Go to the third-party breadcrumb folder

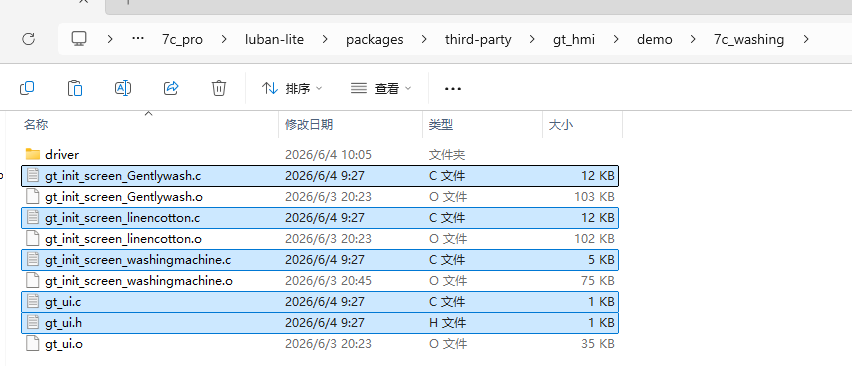point(478,40)
